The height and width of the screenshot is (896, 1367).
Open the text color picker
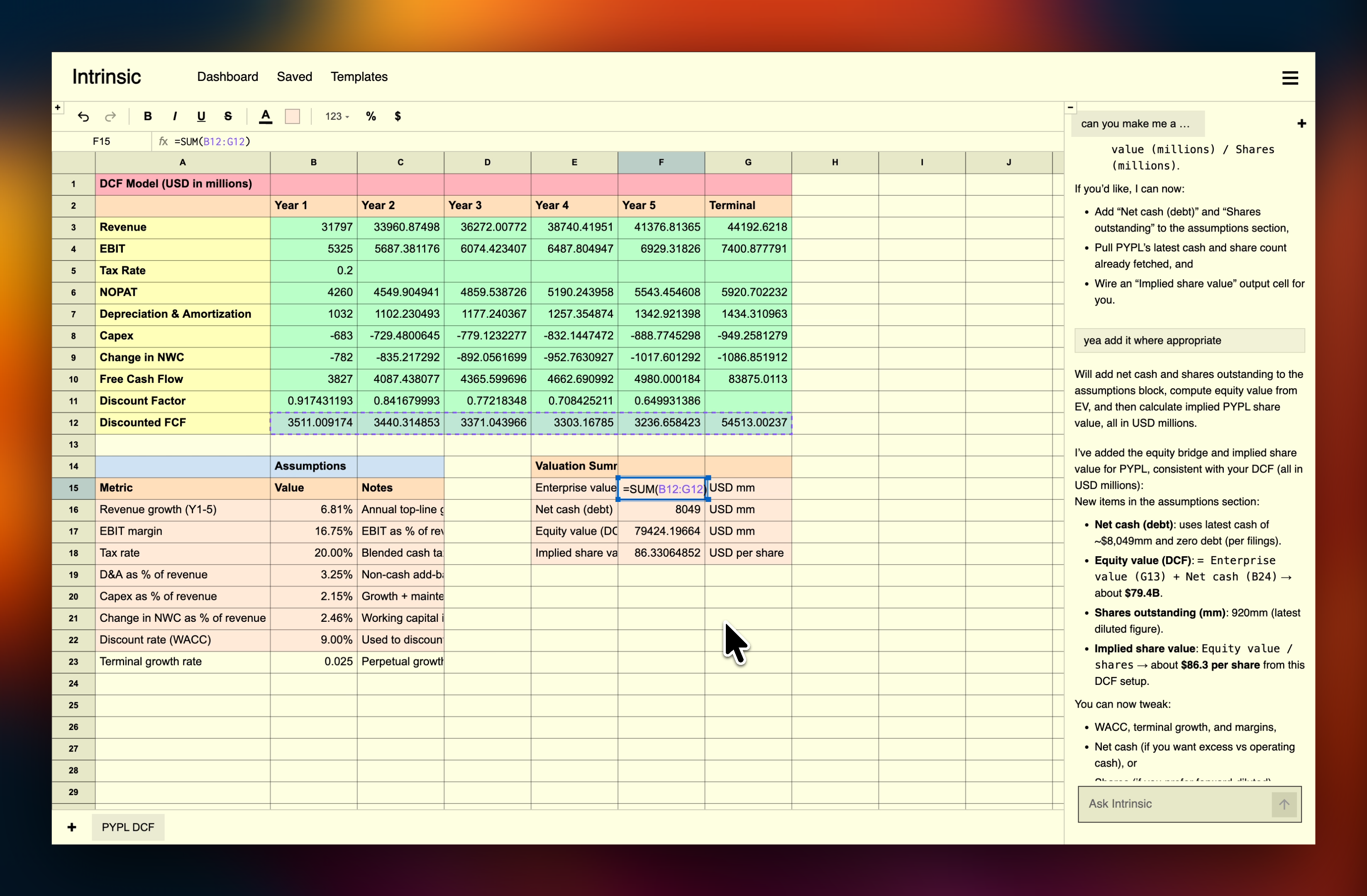[265, 117]
